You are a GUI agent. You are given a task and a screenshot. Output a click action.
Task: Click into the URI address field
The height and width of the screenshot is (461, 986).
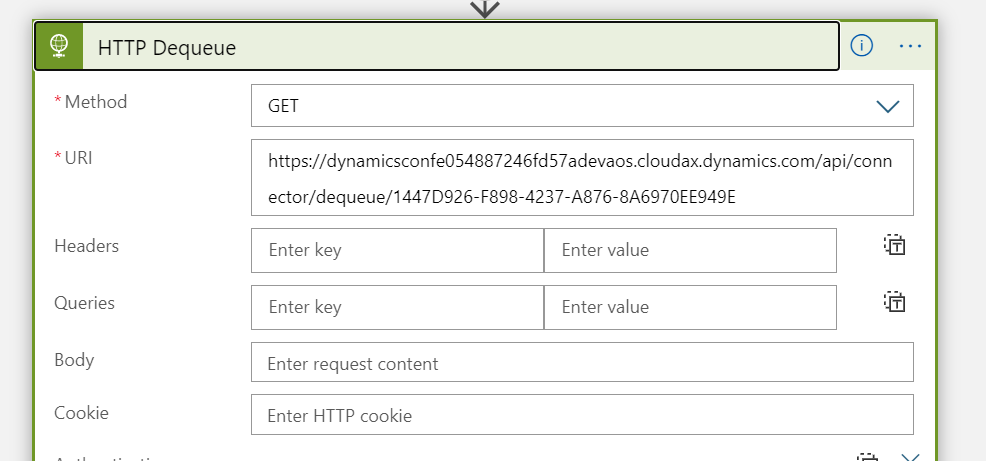coord(582,177)
